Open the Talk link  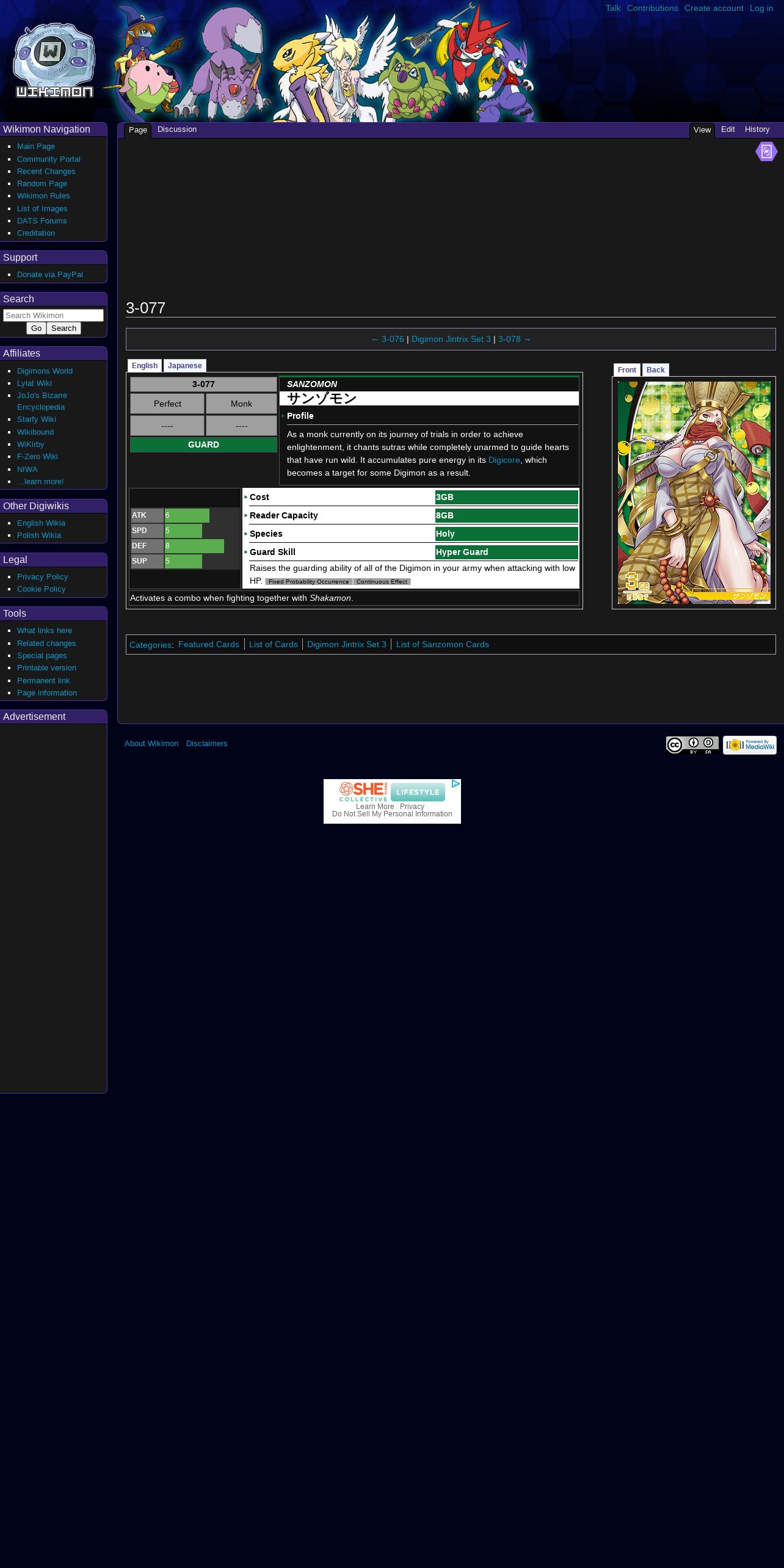613,8
